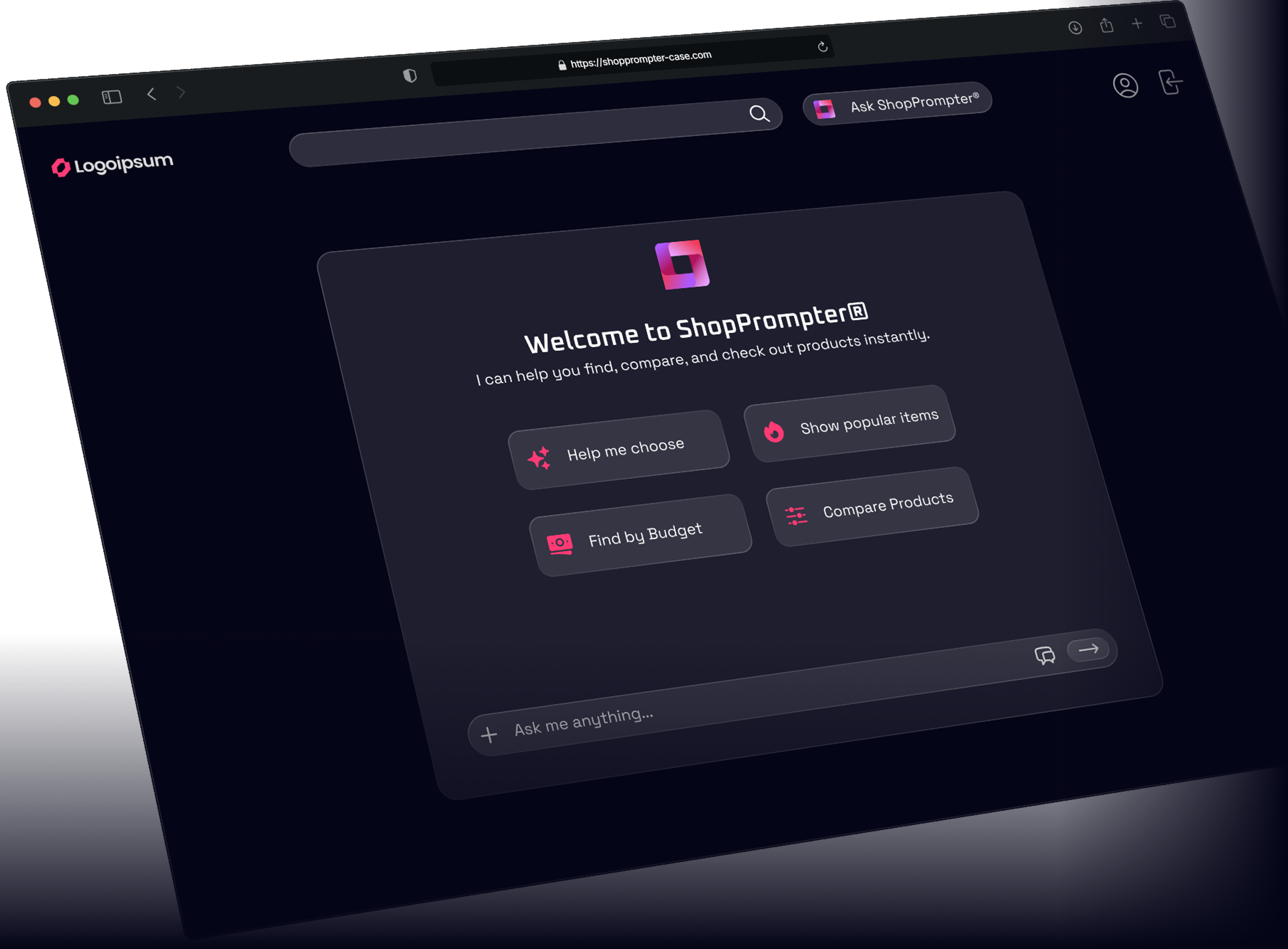Click the magnifying glass search icon
The width and height of the screenshot is (1288, 949).
759,114
